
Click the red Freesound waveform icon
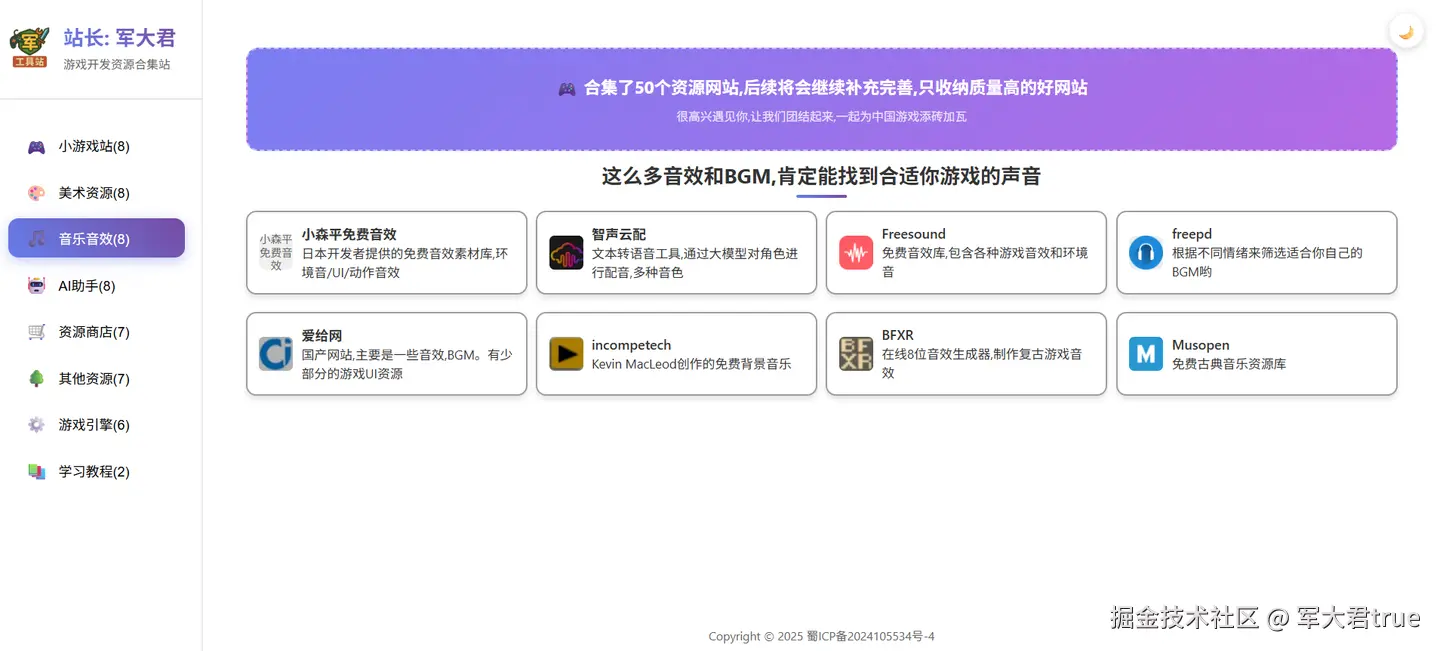[x=856, y=252]
